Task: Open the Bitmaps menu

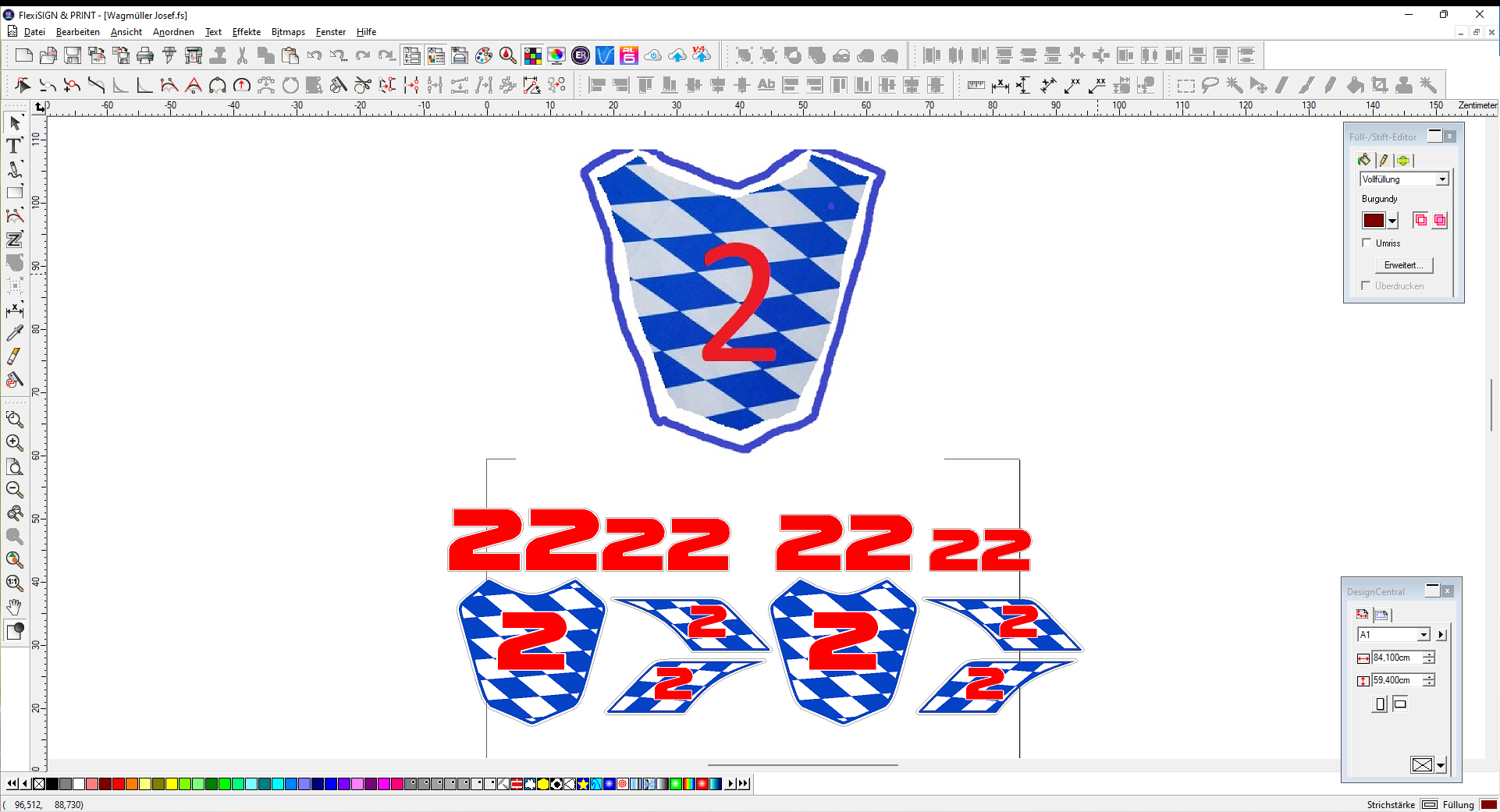Action: [288, 32]
